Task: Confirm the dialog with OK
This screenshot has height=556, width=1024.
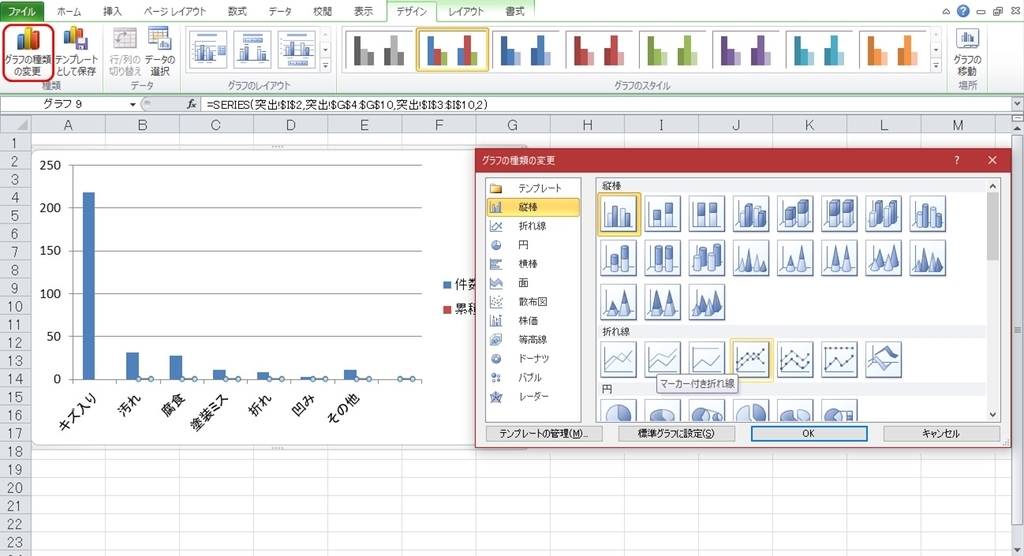Action: pyautogui.click(x=808, y=433)
